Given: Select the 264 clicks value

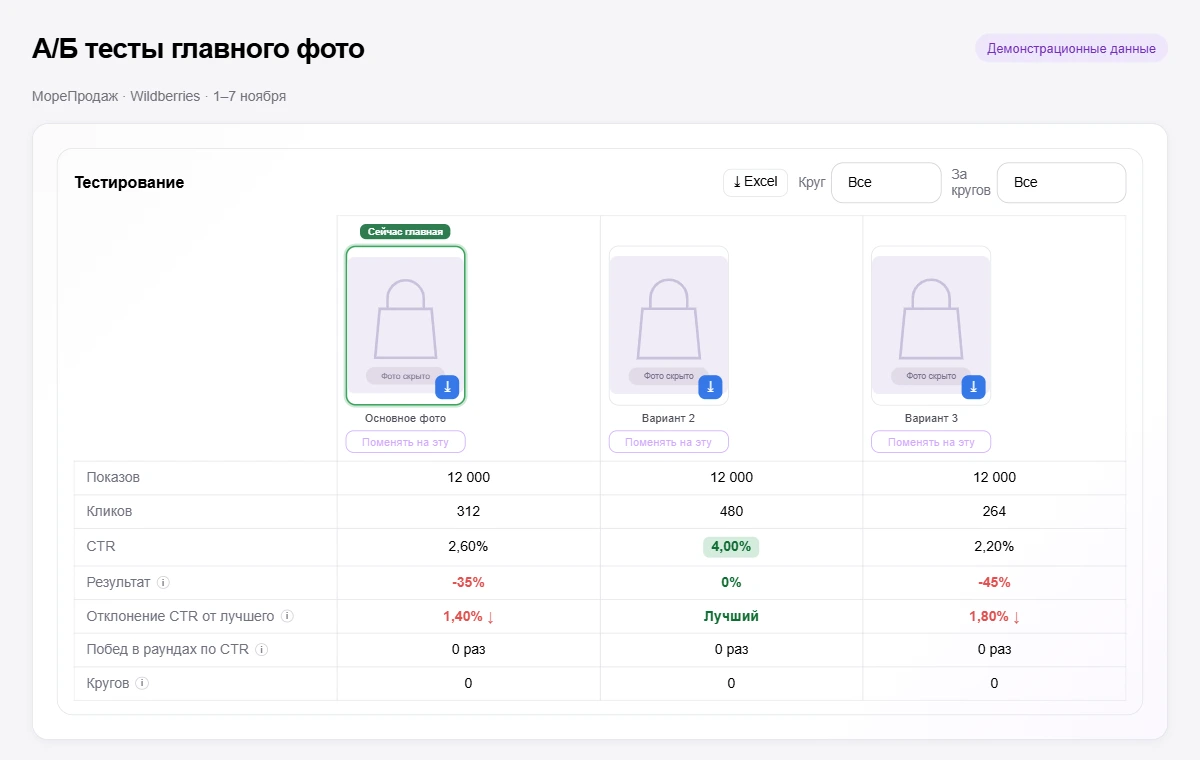Looking at the screenshot, I should point(994,511).
